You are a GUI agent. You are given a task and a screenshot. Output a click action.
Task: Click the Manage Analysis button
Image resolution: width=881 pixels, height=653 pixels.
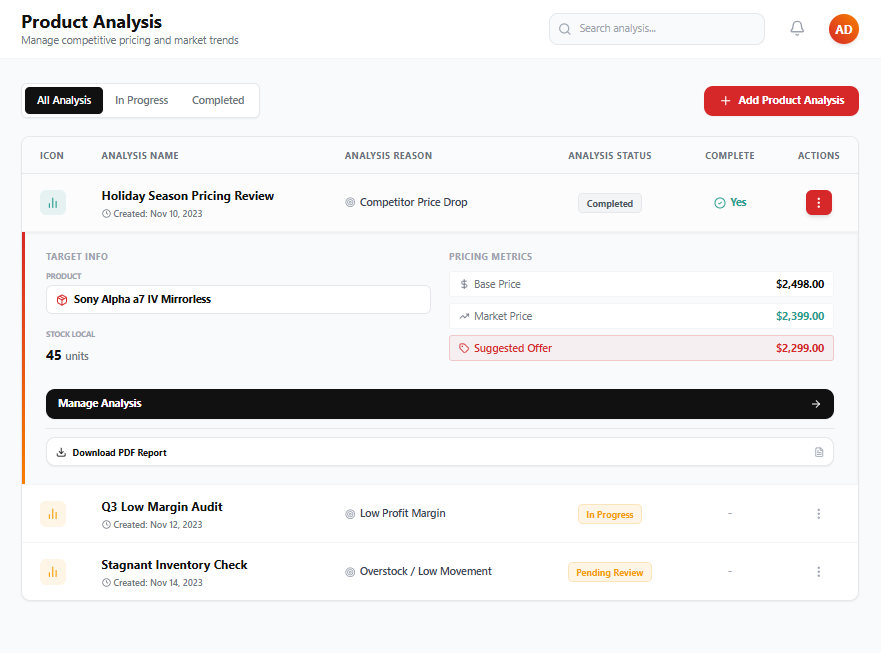point(440,404)
